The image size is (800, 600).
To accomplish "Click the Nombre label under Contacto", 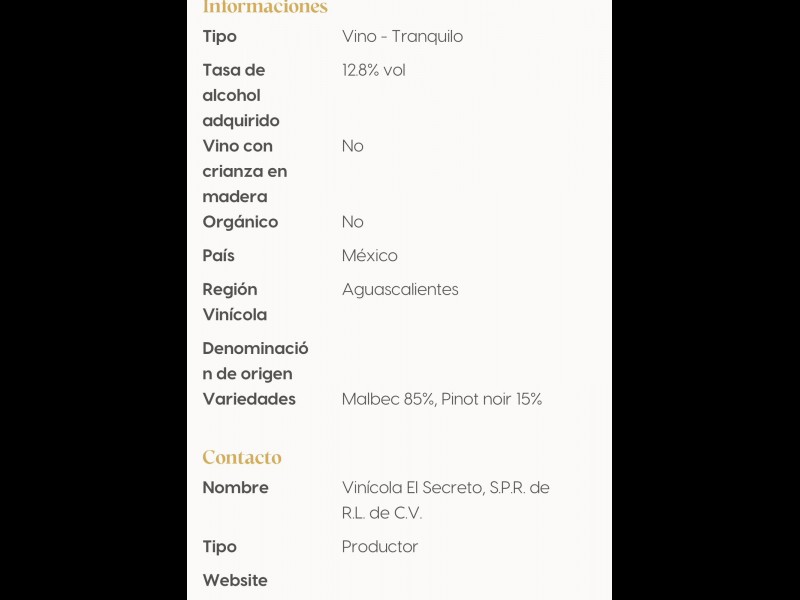I will coord(235,488).
